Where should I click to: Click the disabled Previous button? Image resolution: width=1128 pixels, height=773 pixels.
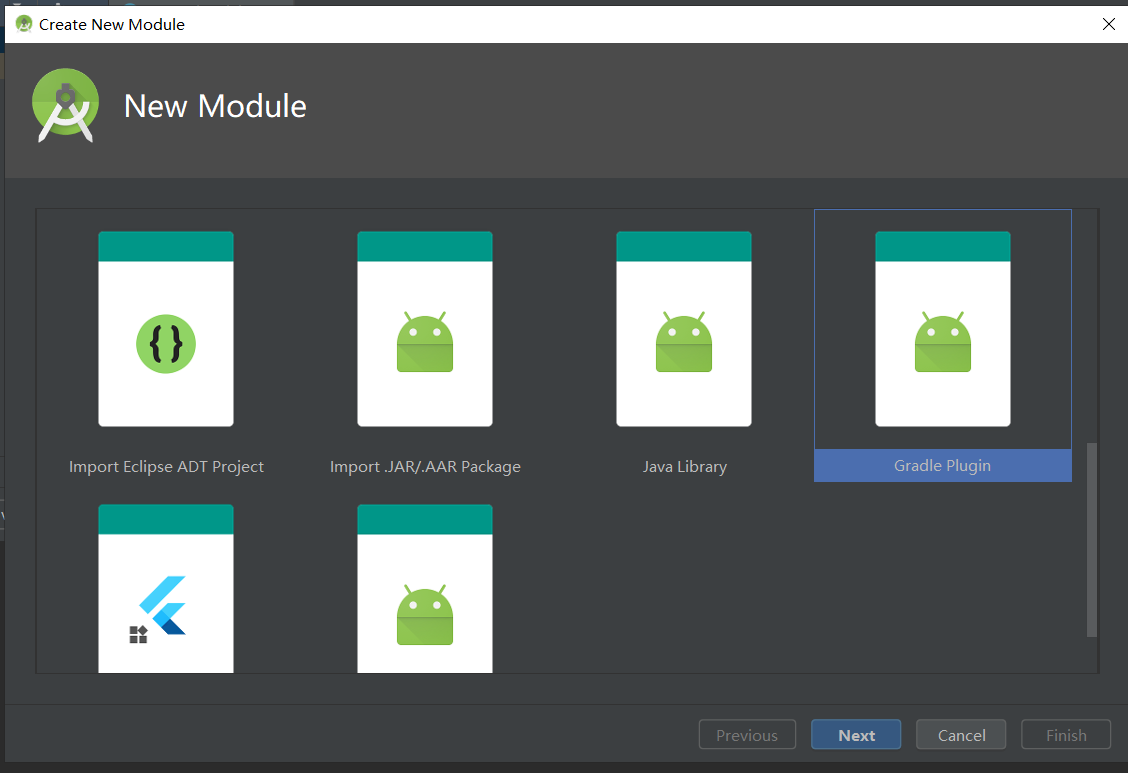[747, 735]
